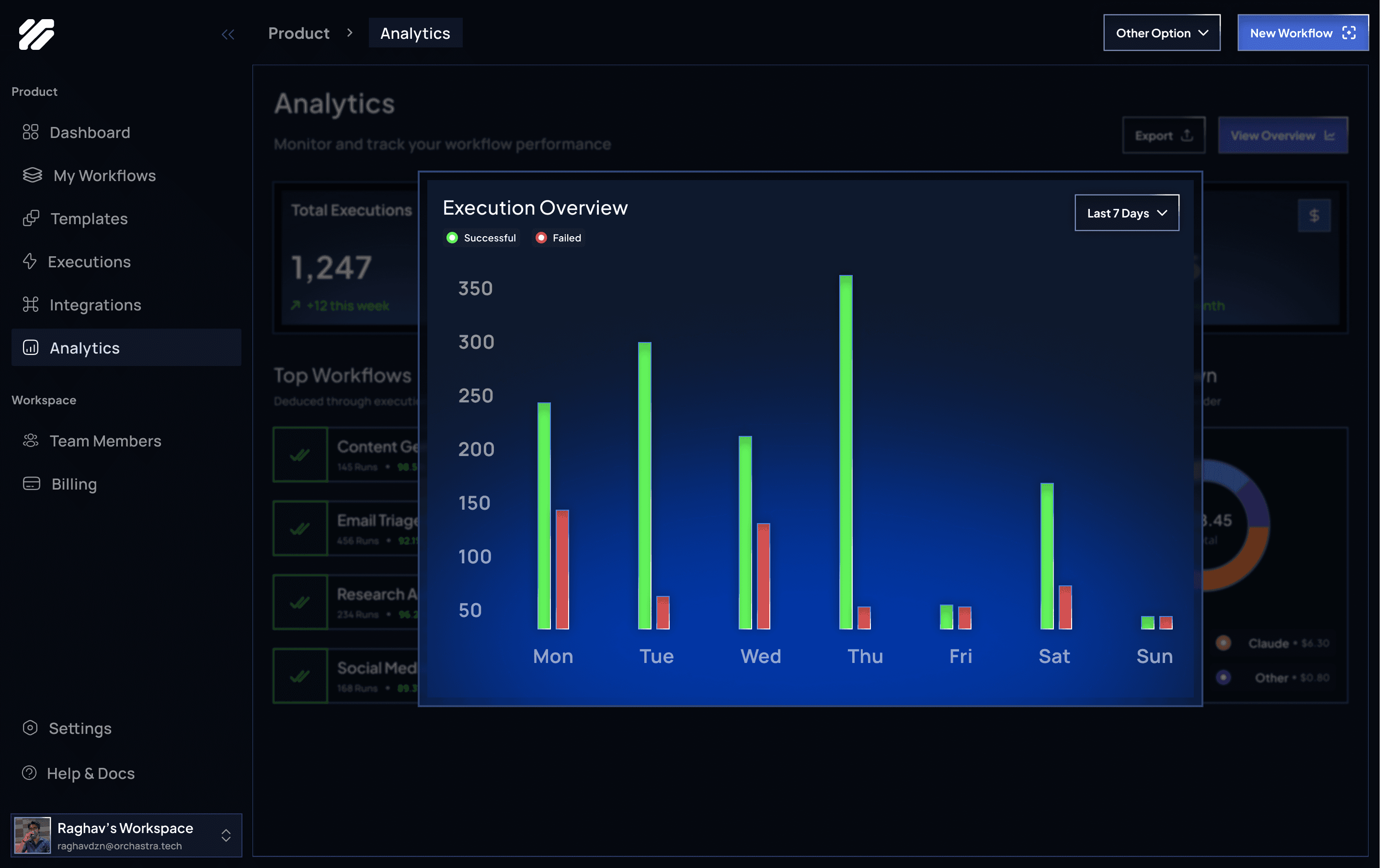
Task: Click the Templates copy icon
Action: pyautogui.click(x=31, y=218)
